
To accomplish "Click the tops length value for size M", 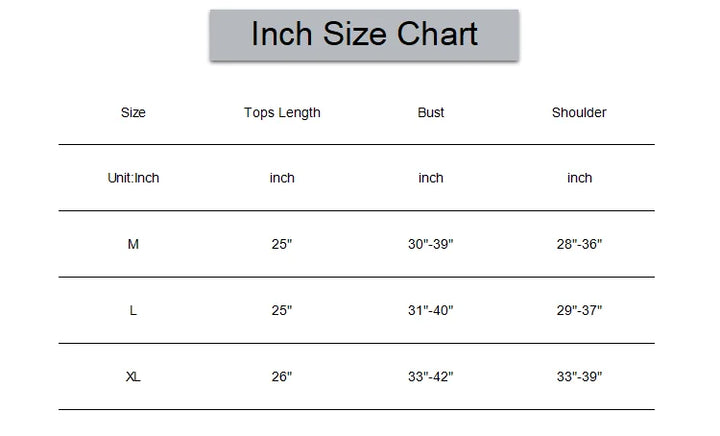I will click(x=282, y=244).
